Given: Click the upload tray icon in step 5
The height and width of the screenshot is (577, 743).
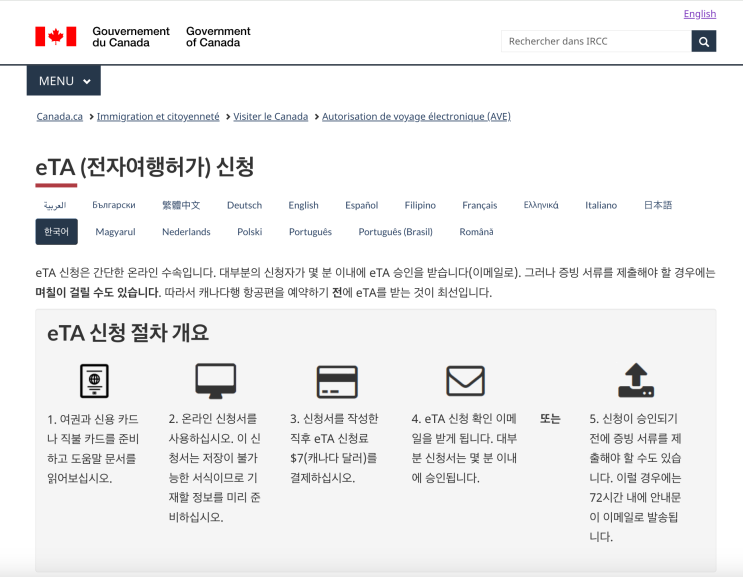Looking at the screenshot, I should 636,380.
